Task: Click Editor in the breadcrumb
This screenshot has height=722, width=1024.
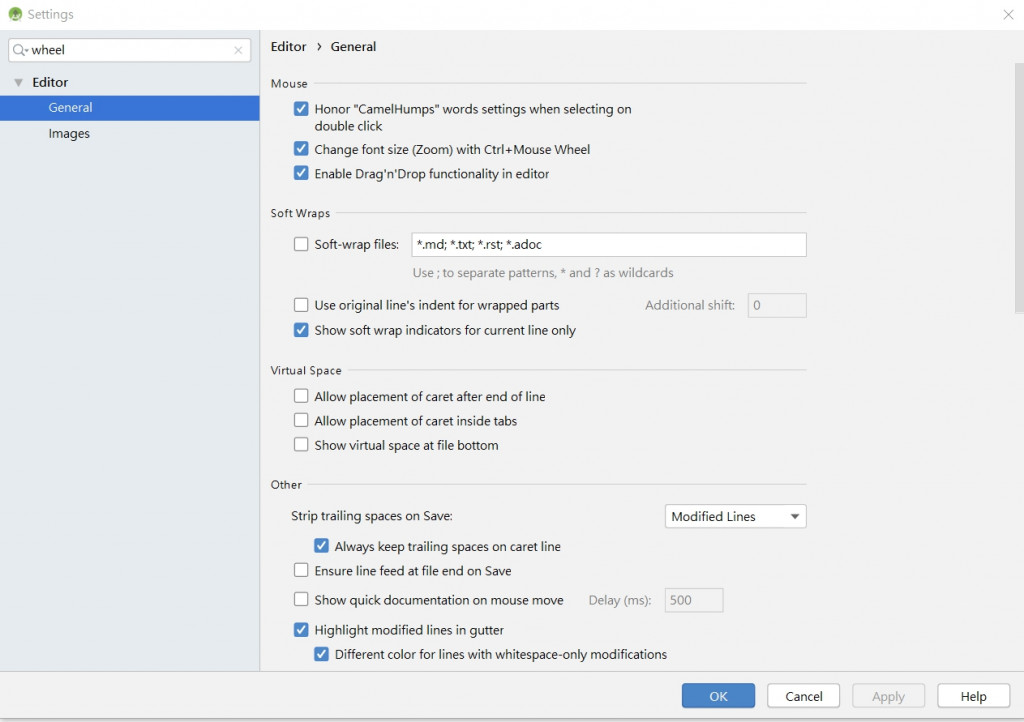Action: 288,47
